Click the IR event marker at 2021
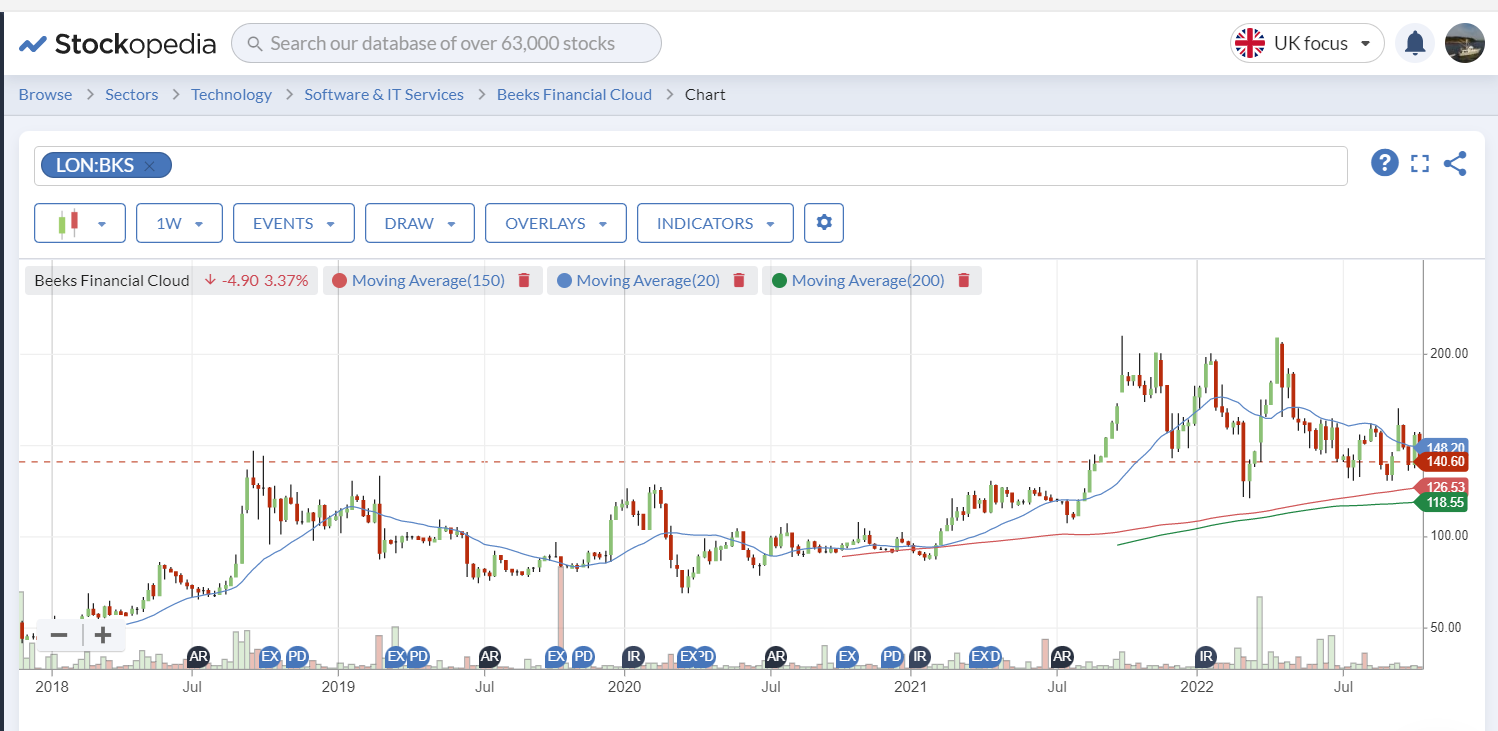Image resolution: width=1498 pixels, height=731 pixels. click(x=919, y=657)
